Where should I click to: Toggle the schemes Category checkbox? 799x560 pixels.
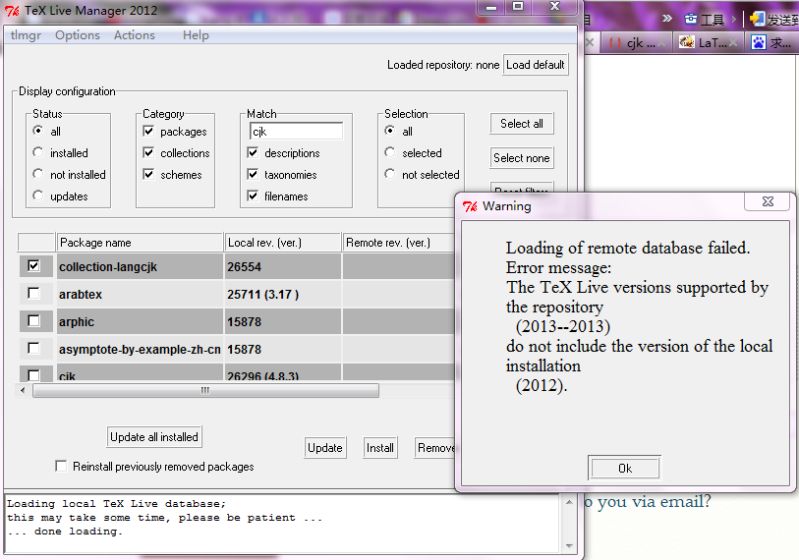tap(148, 174)
